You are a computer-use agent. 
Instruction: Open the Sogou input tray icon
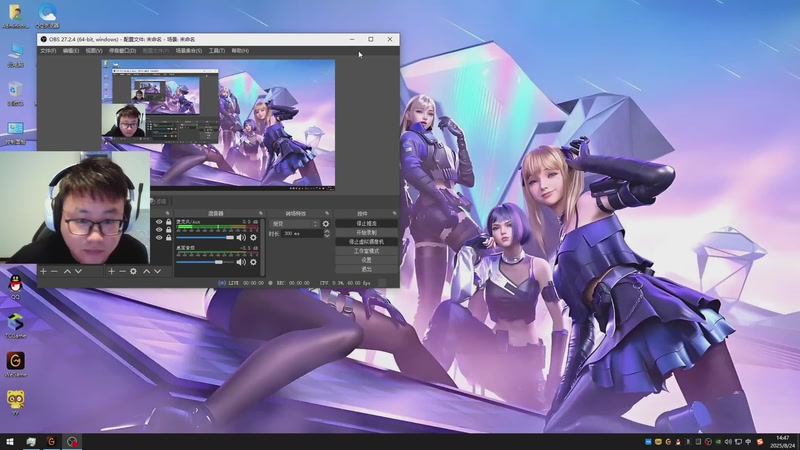[760, 442]
